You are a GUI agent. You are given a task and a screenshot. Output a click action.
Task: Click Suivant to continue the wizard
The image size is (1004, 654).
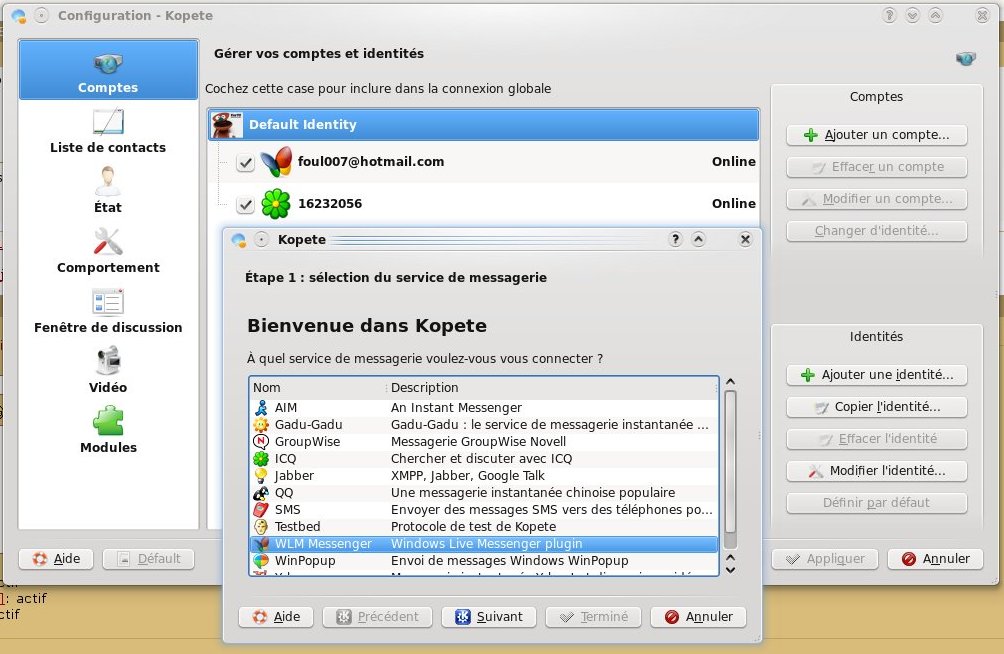[489, 617]
